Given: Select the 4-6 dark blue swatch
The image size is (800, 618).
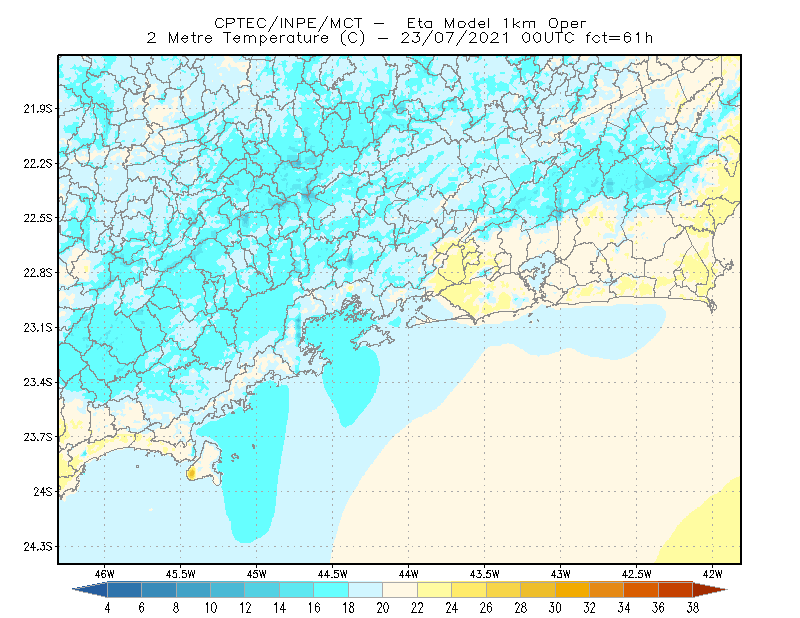Looking at the screenshot, I should pos(124,590).
